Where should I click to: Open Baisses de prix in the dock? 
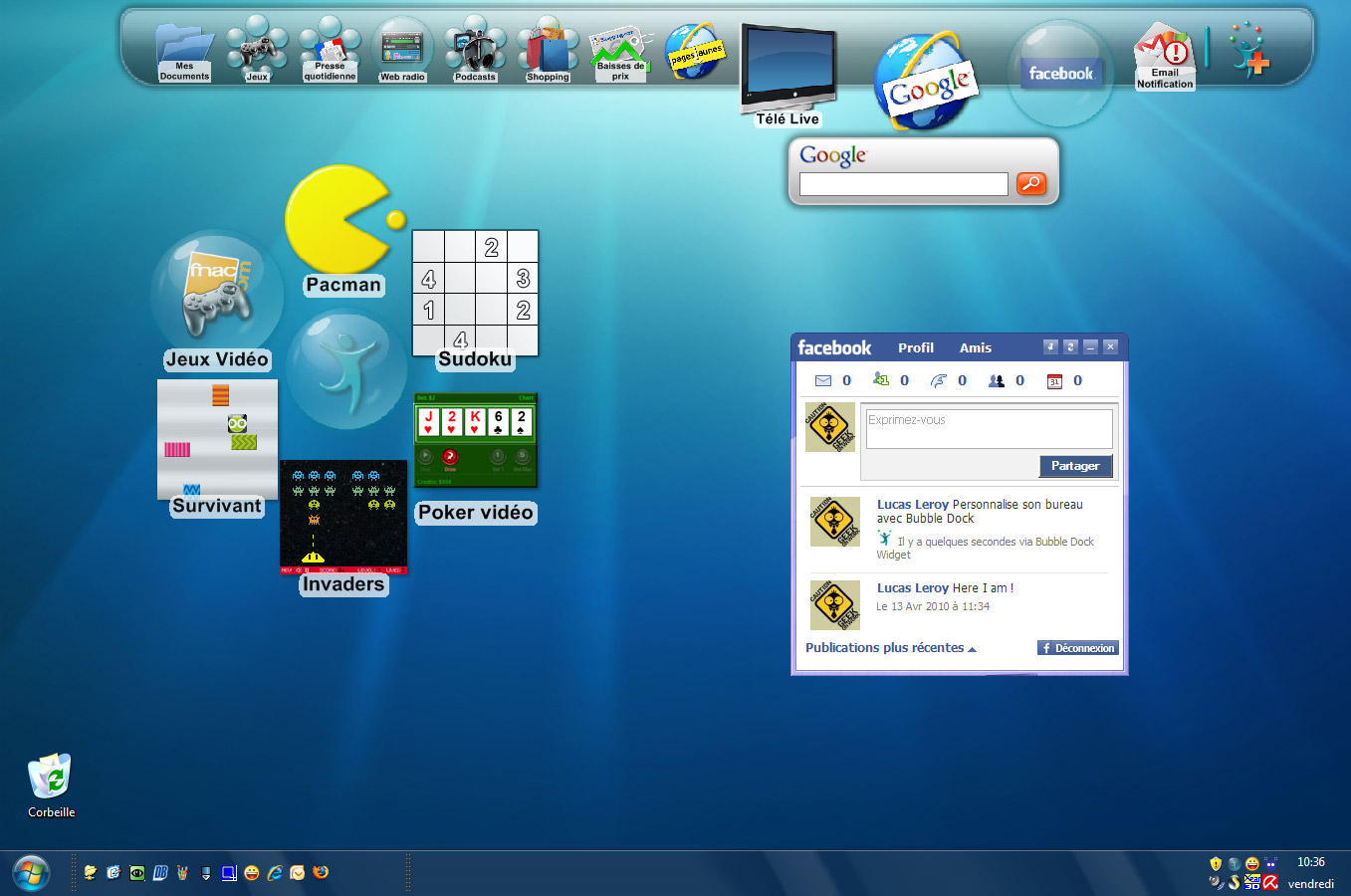pos(620,54)
